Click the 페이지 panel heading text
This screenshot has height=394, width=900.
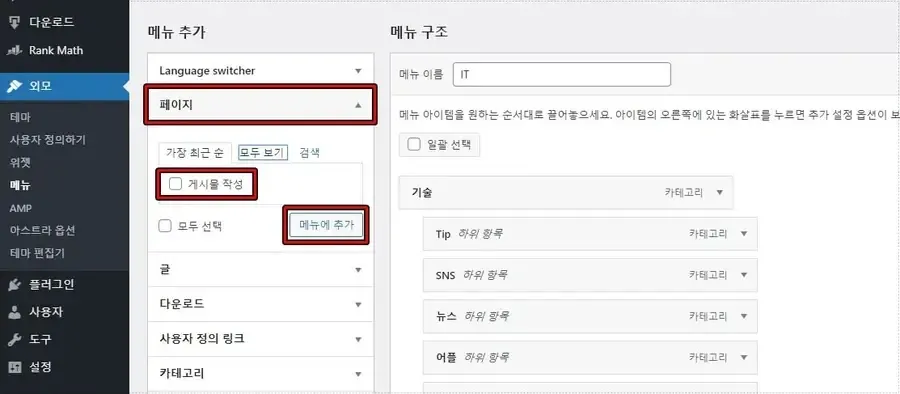176,105
